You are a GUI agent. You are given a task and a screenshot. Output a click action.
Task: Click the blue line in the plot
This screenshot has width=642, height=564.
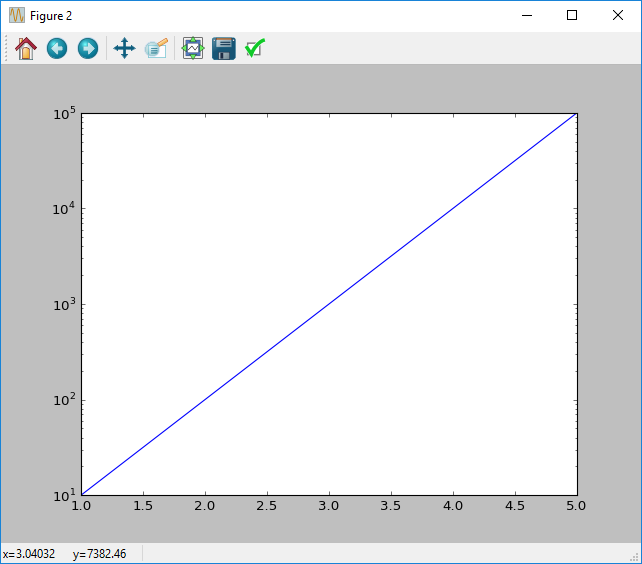(x=329, y=304)
